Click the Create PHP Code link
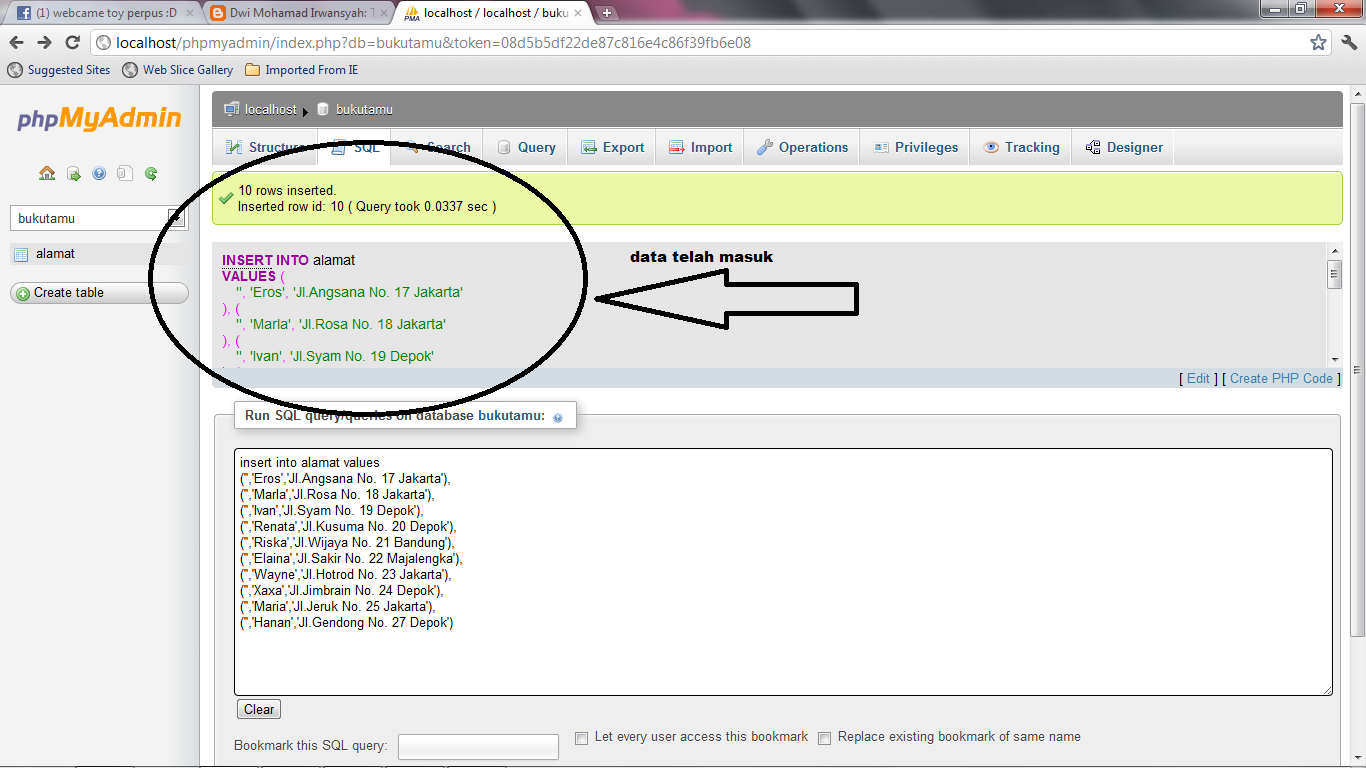Image resolution: width=1366 pixels, height=768 pixels. click(x=1281, y=379)
